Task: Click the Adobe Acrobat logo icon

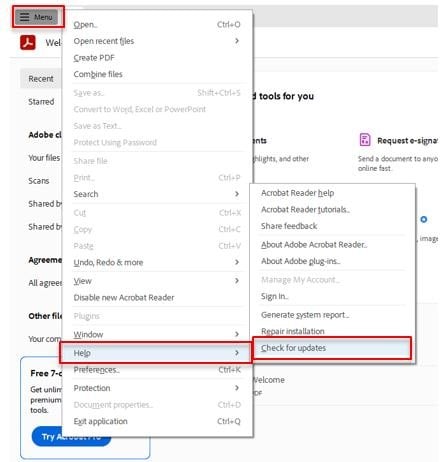Action: (x=28, y=43)
